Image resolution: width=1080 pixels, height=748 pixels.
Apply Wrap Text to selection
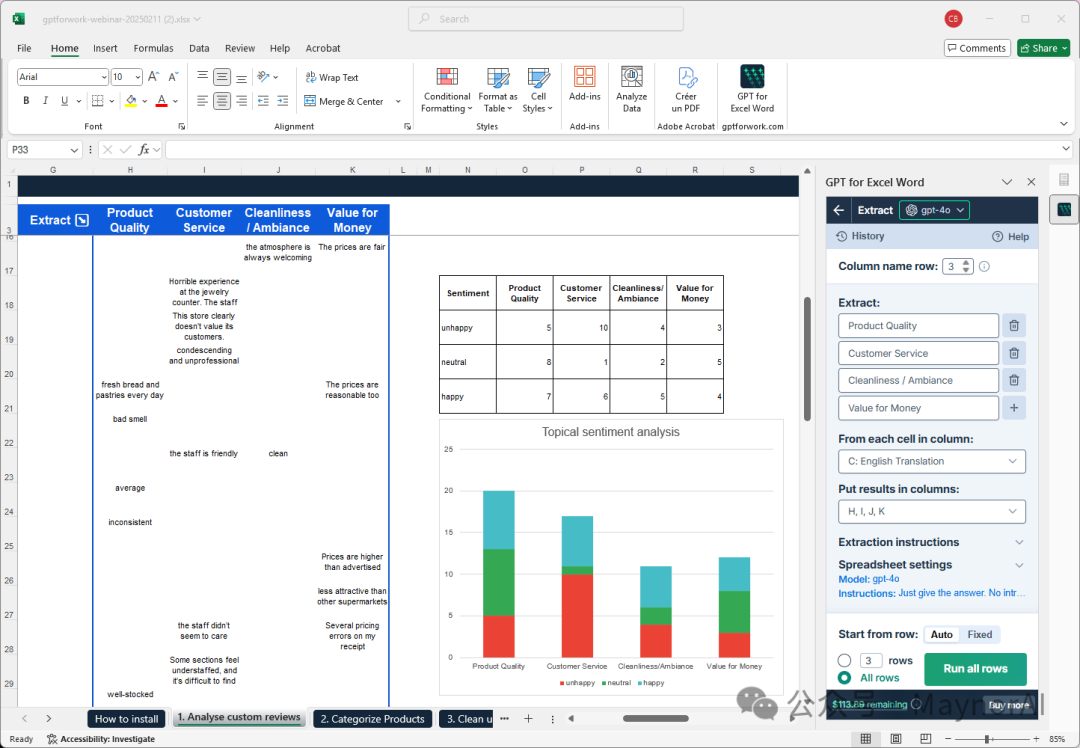[x=331, y=76]
